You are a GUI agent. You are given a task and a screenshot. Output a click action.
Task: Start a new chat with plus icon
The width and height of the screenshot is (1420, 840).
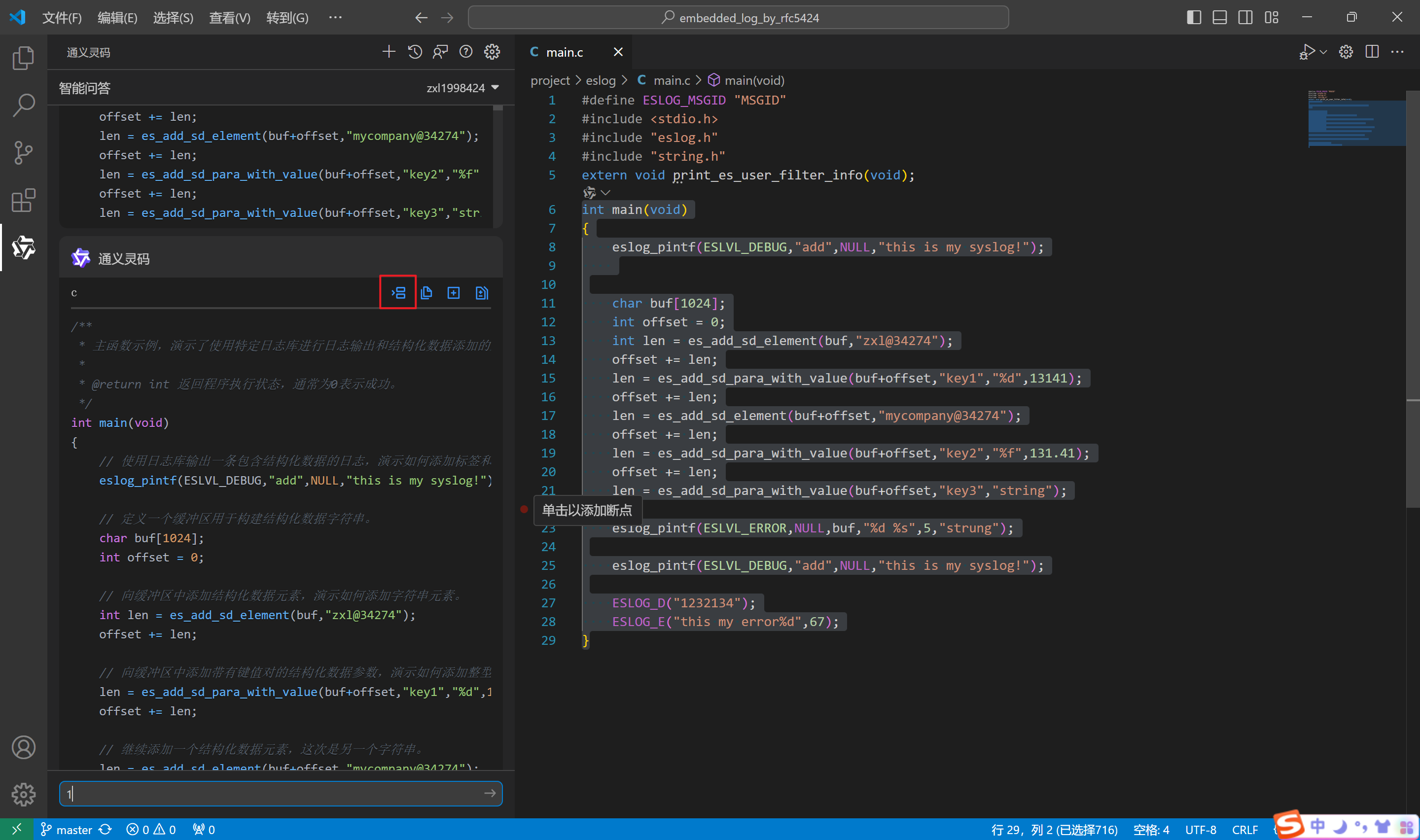pos(389,52)
